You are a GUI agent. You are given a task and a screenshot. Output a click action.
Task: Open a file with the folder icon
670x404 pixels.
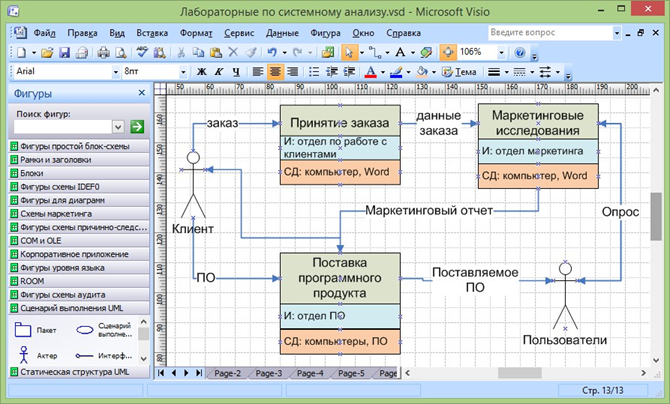click(47, 53)
